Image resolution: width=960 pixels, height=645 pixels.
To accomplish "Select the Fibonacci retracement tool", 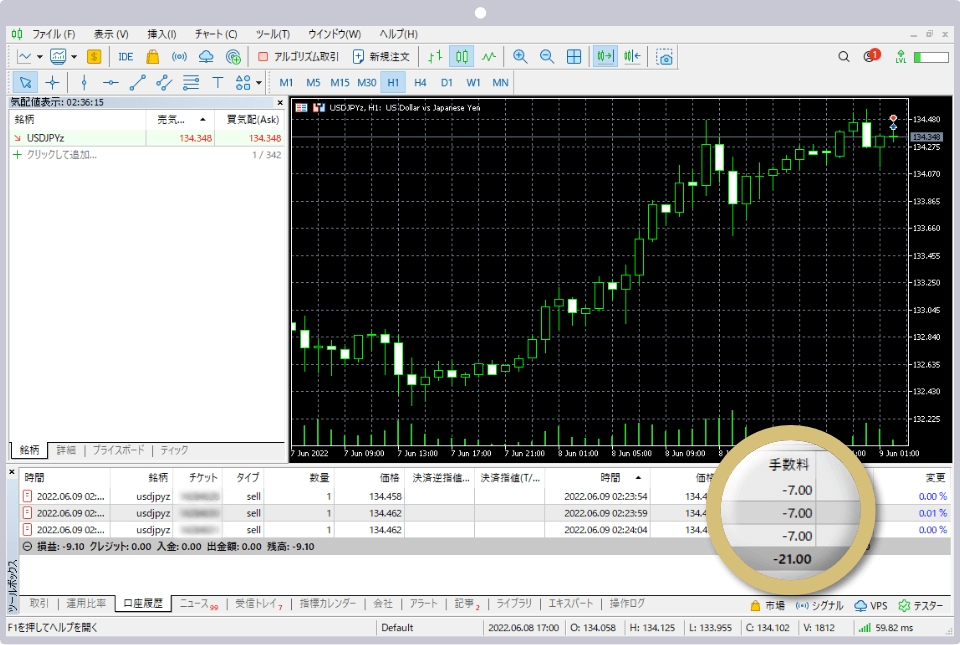I will (x=191, y=83).
